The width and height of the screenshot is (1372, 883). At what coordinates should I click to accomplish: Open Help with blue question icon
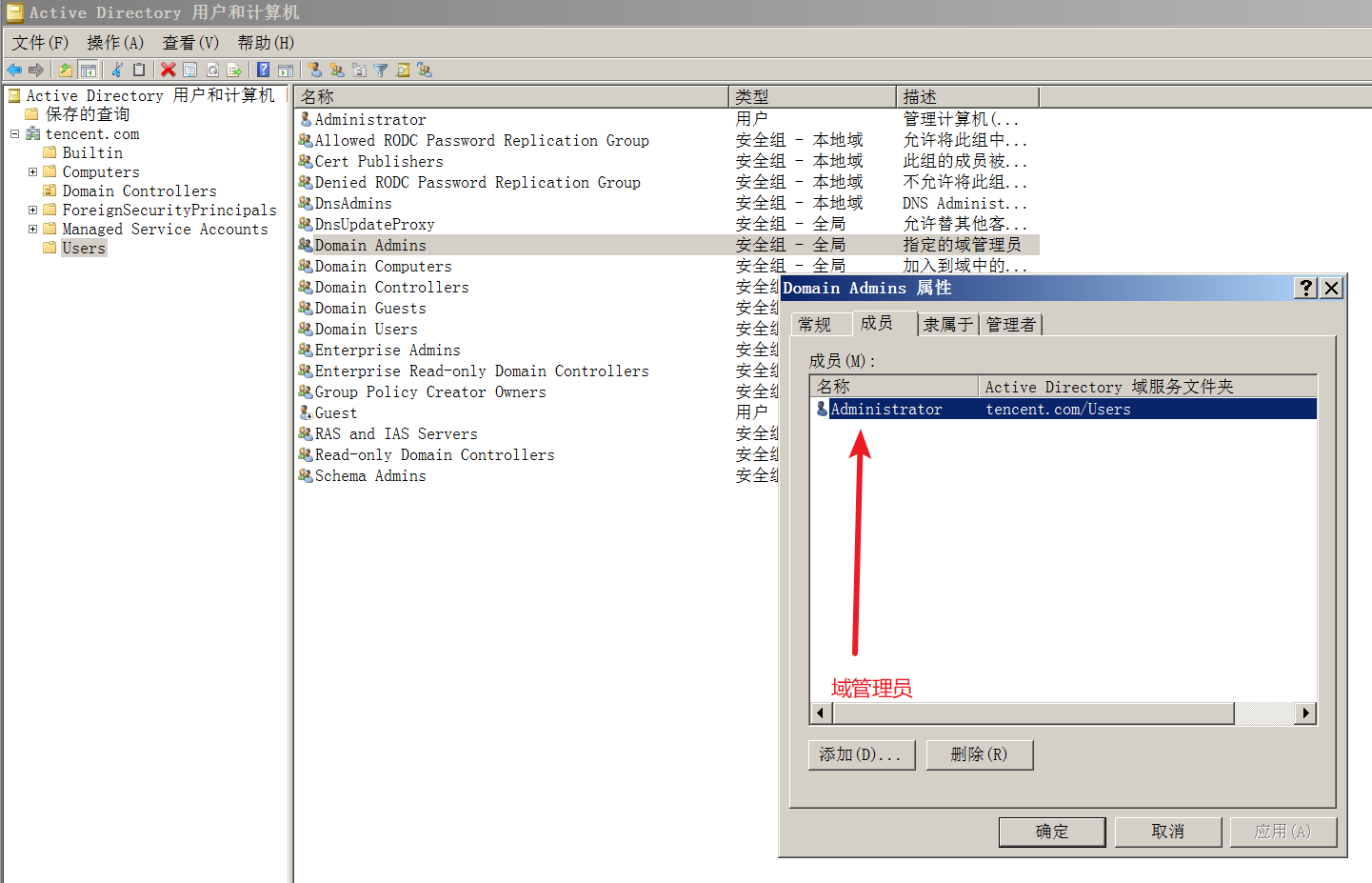[x=264, y=70]
